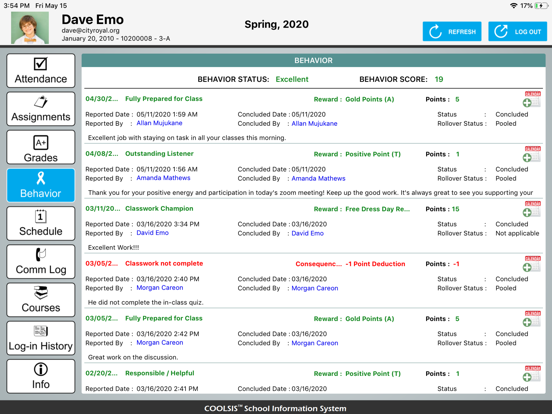The width and height of the screenshot is (552, 414).
Task: Click the 'Not applicable' rollover status
Action: coord(517,233)
